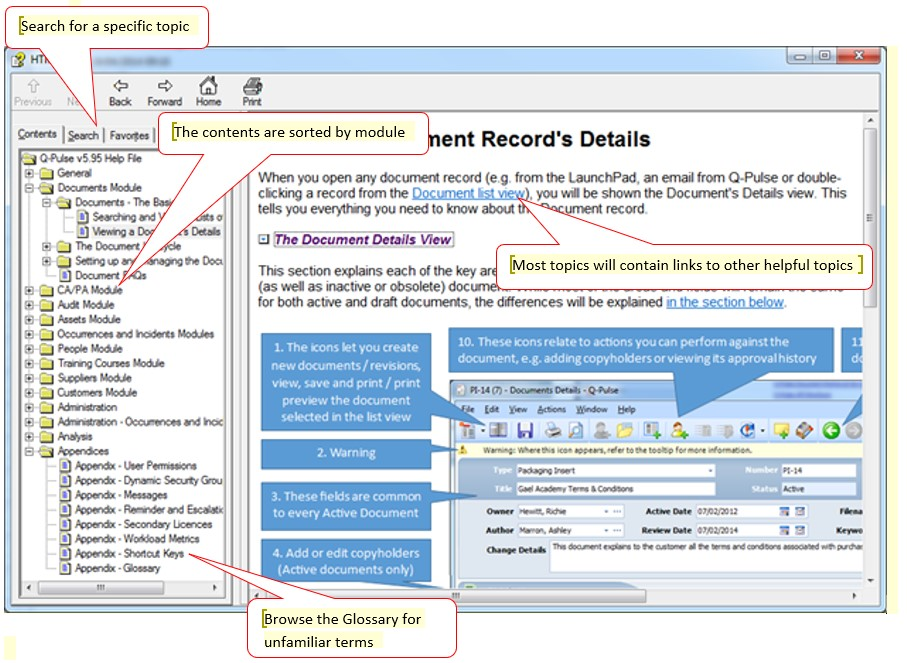907x663 pixels.
Task: Click the Title field with Gael Academy Terms
Action: click(615, 489)
